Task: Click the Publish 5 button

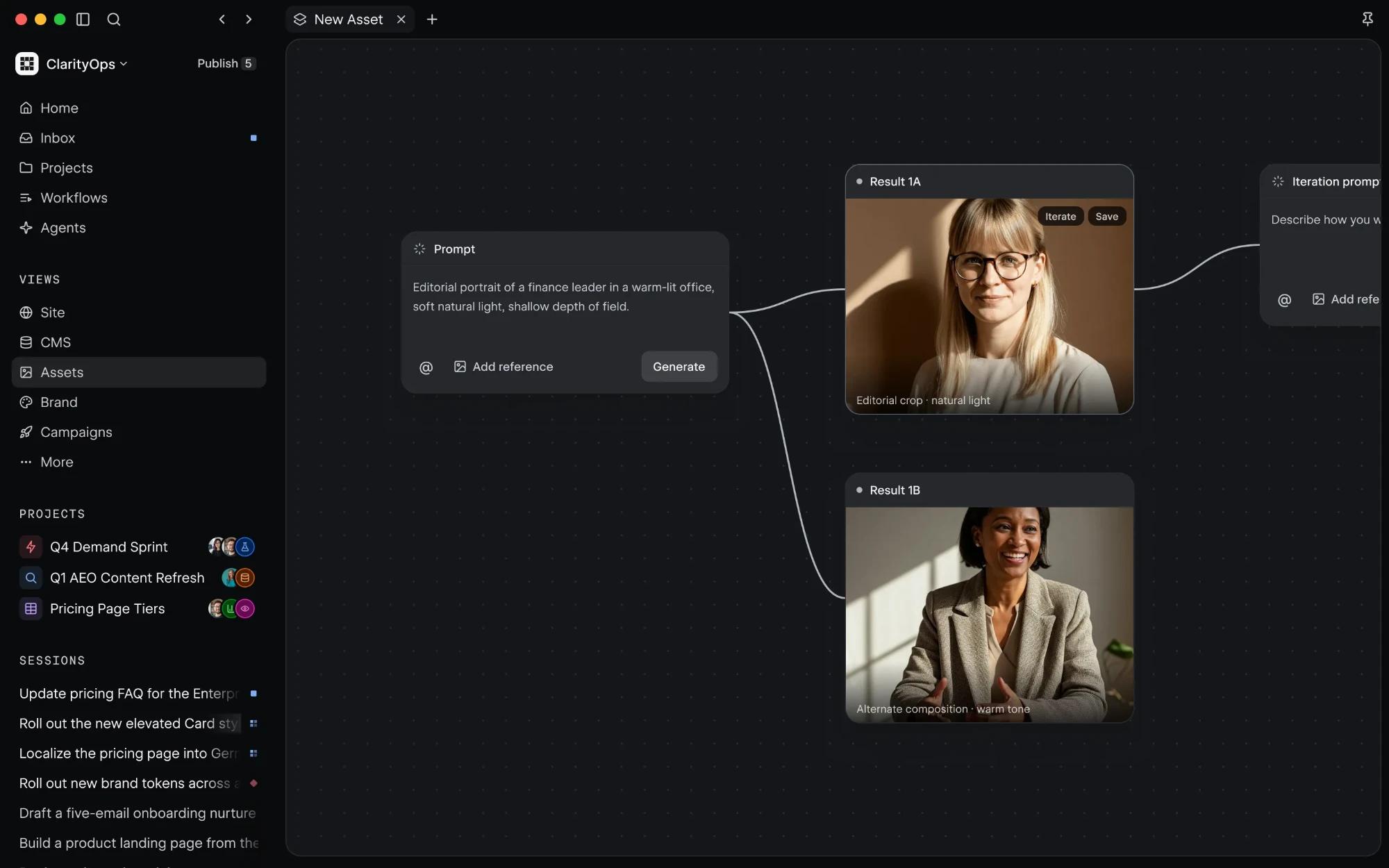Action: click(226, 63)
